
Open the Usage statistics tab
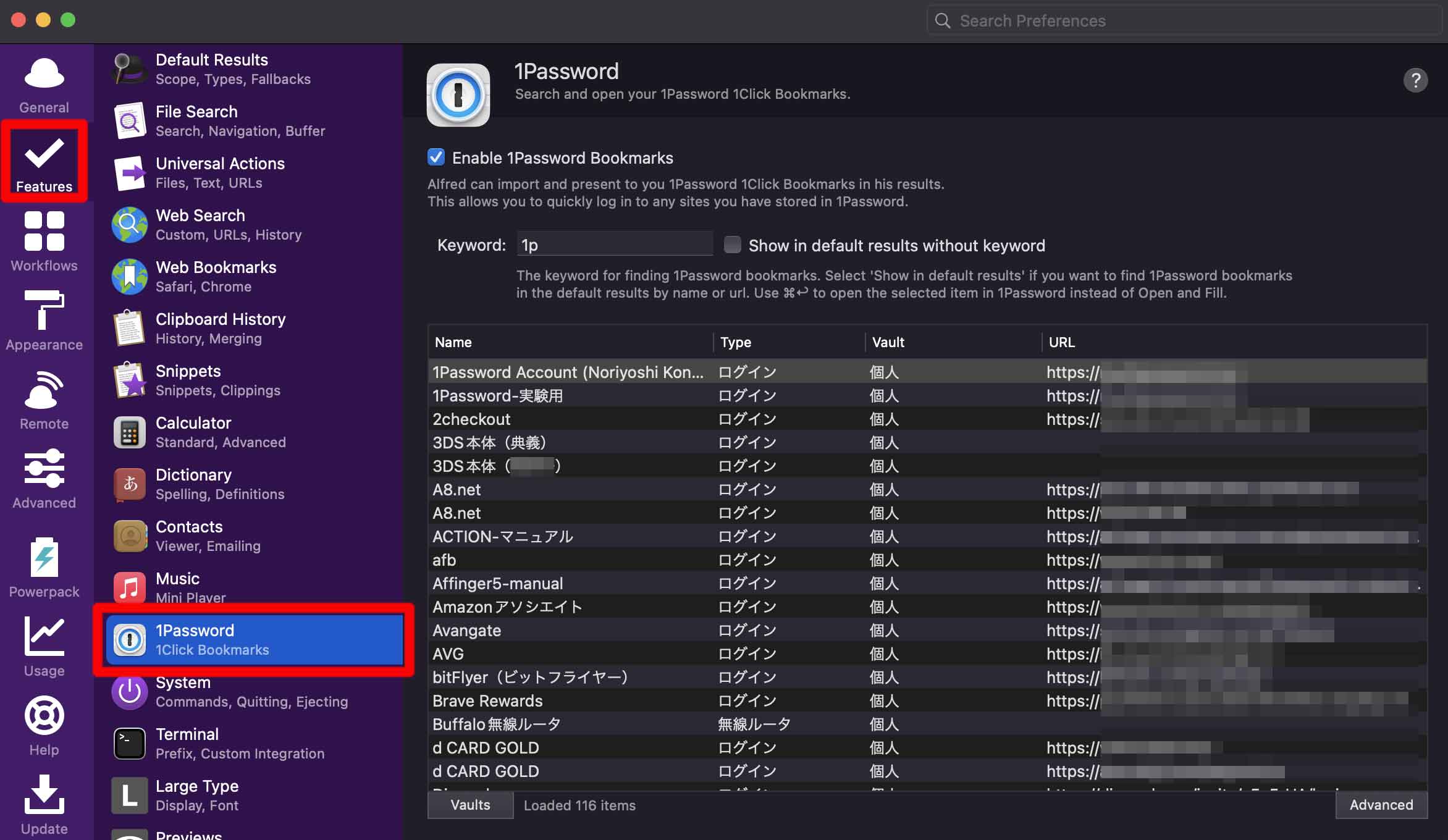44,647
